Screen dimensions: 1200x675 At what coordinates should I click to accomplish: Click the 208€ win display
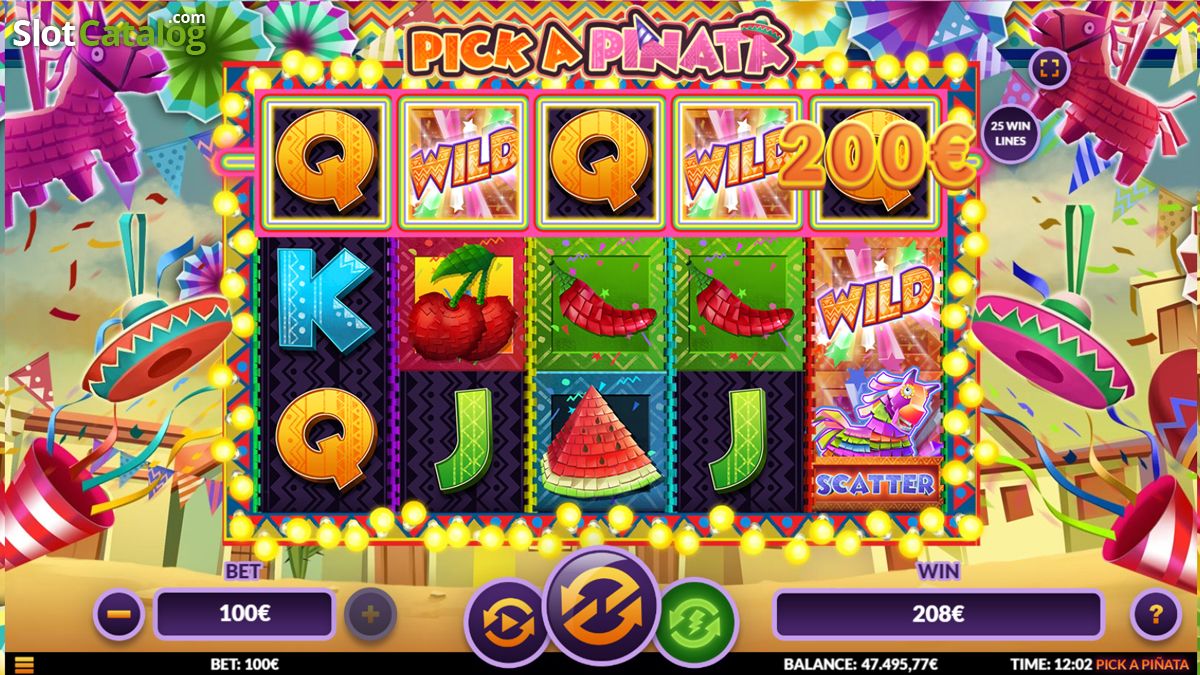point(938,614)
